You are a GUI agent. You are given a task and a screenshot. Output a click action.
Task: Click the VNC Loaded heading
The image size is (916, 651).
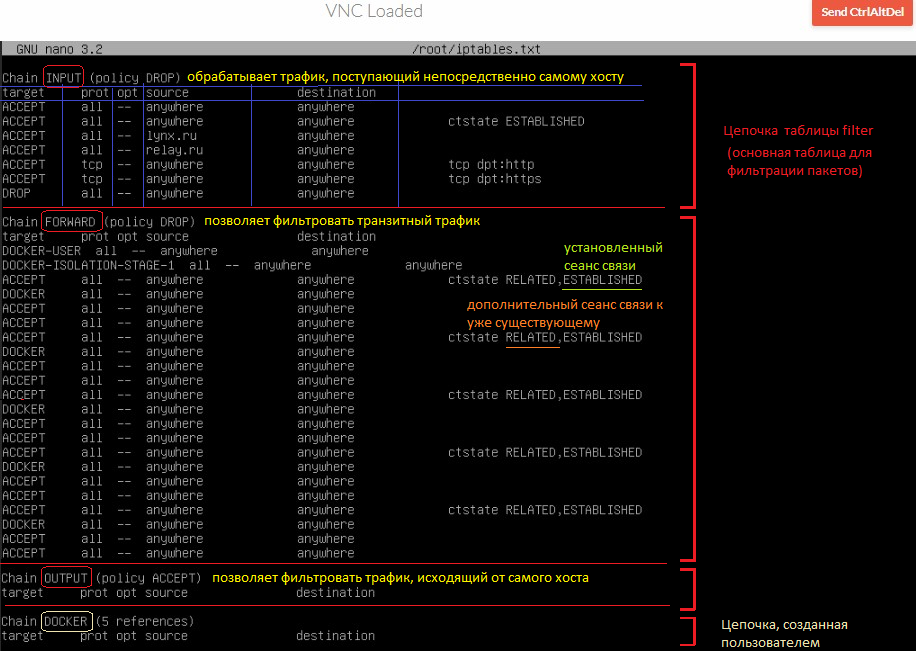point(374,11)
